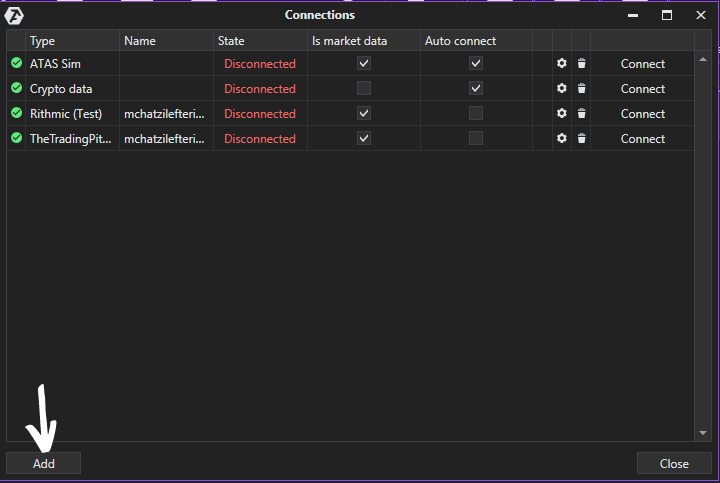Click the trash icon for ATAS Sim

pos(581,64)
